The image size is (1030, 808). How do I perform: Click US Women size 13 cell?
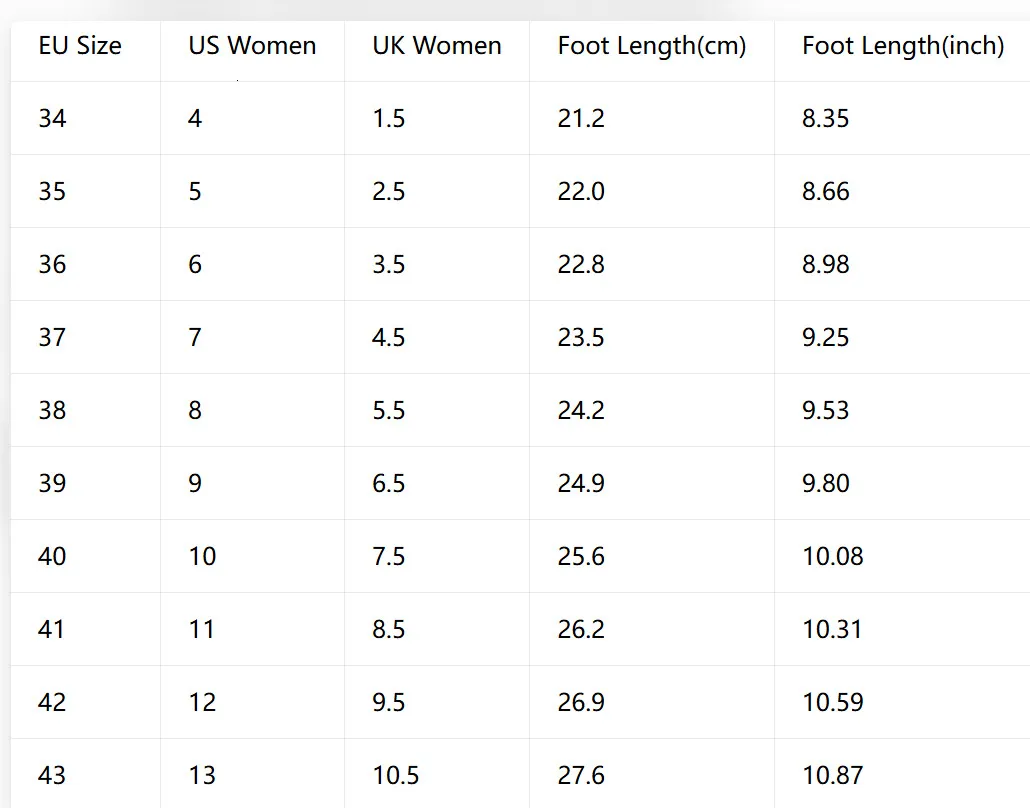click(x=252, y=774)
